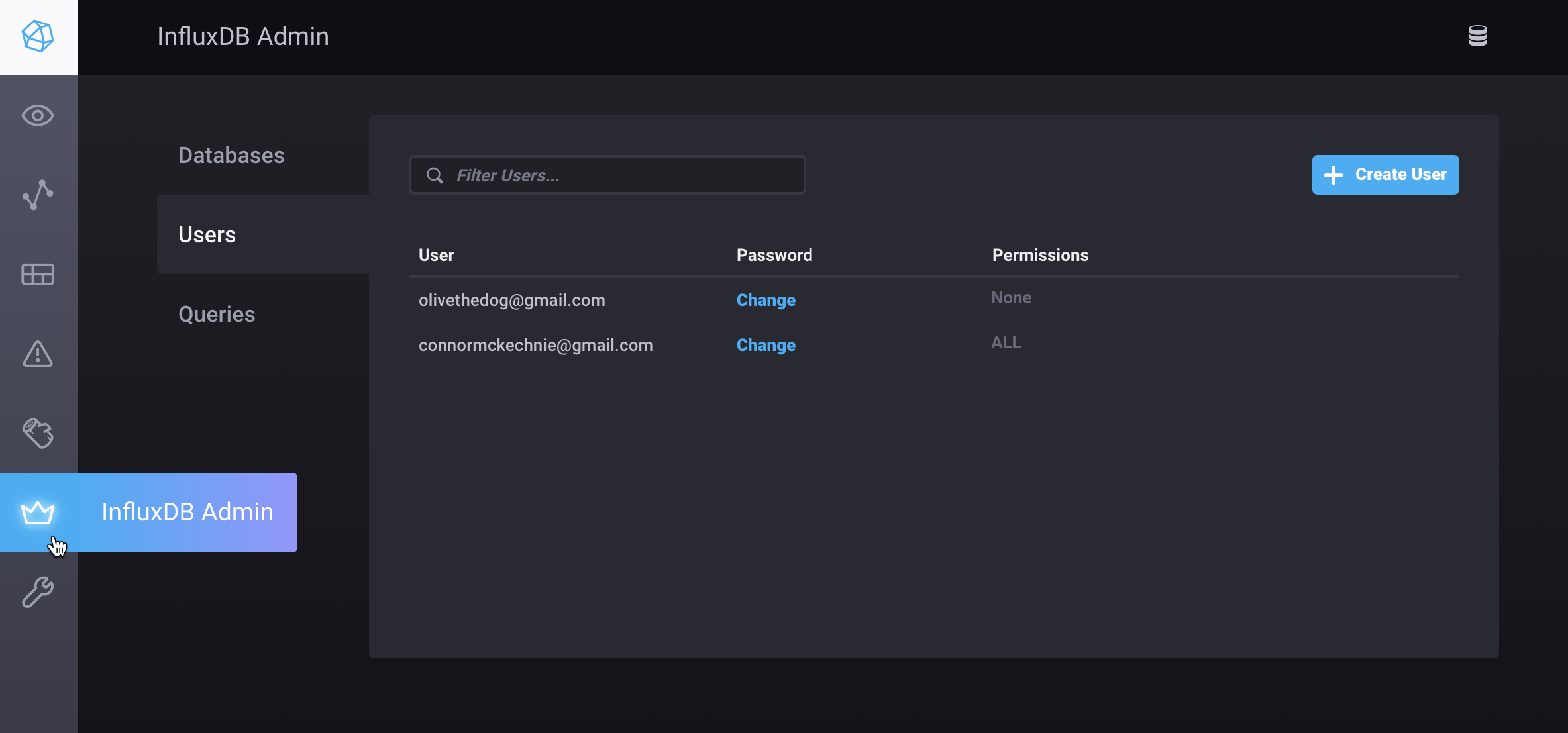Switch to the Databases tab

(x=231, y=155)
